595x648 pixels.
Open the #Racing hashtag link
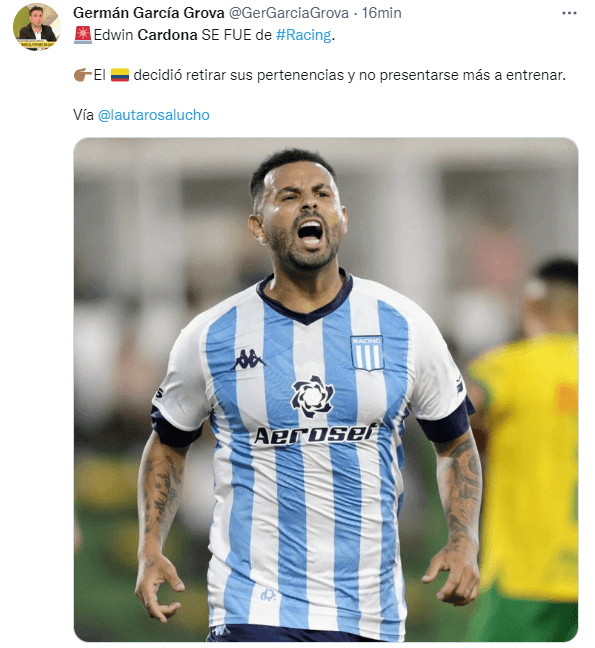point(304,35)
